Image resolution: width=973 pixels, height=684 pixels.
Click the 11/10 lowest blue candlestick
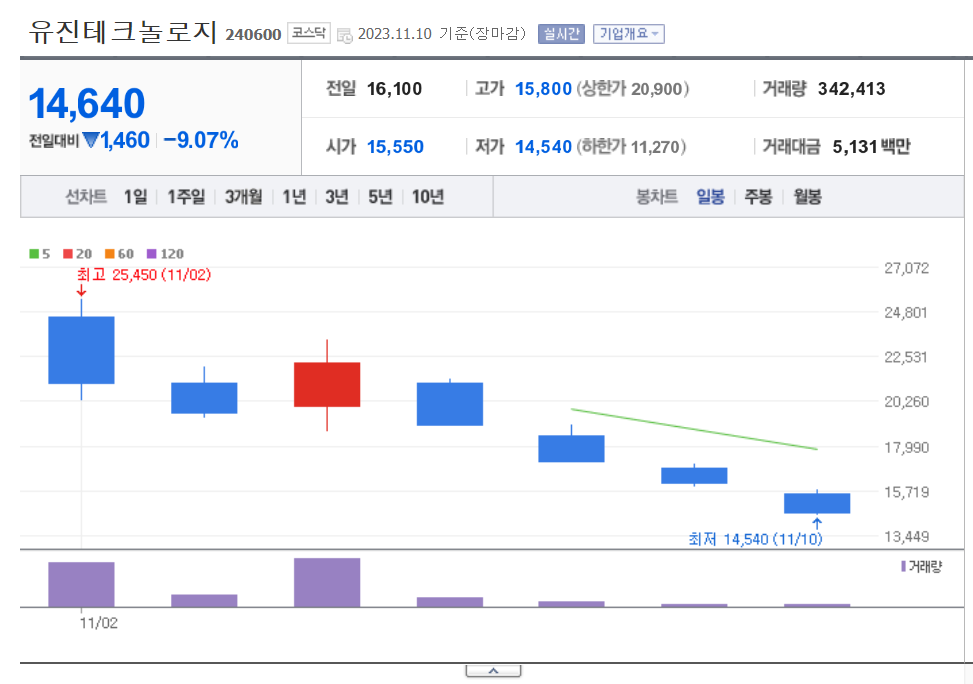point(817,503)
